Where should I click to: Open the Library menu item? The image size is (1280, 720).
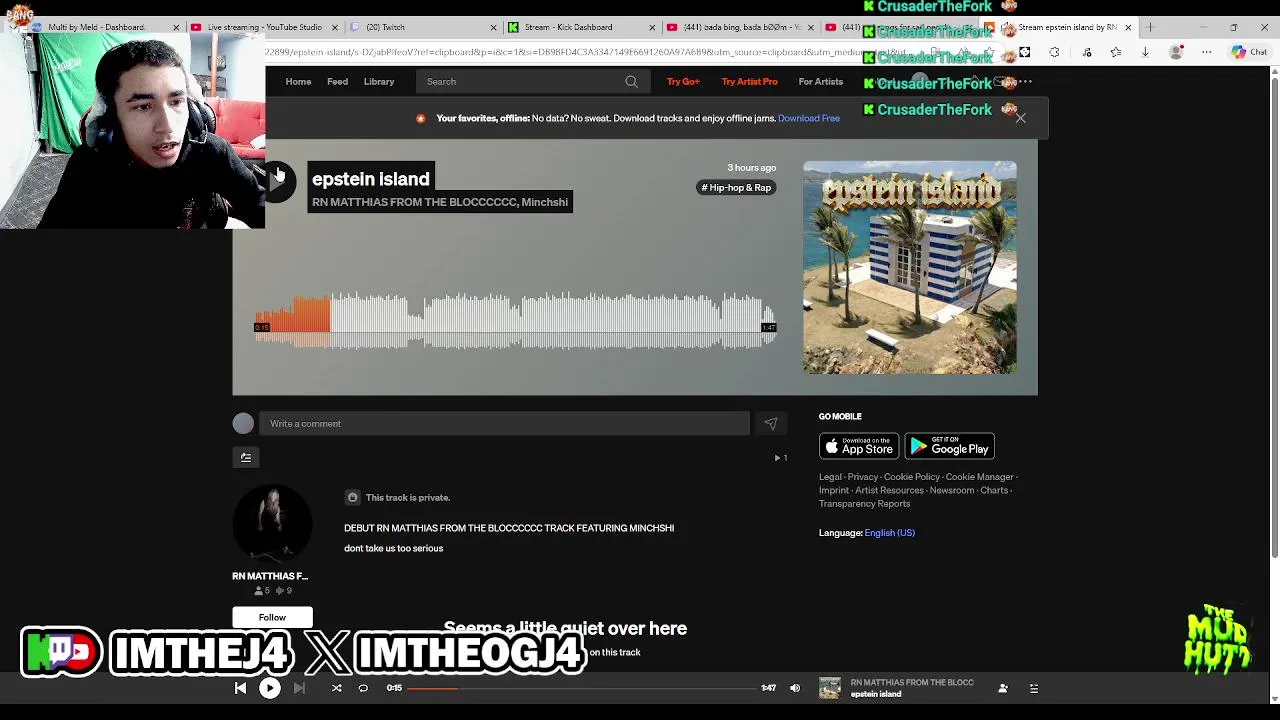click(379, 82)
